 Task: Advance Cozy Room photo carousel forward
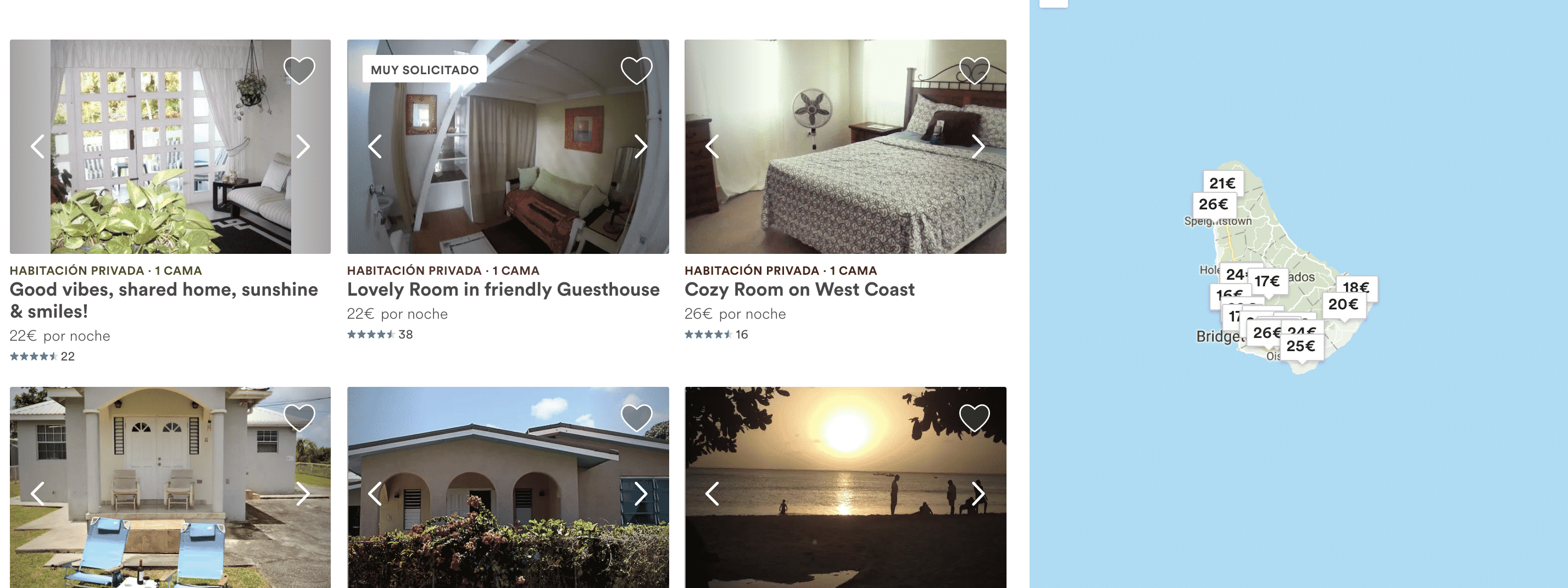[x=977, y=146]
